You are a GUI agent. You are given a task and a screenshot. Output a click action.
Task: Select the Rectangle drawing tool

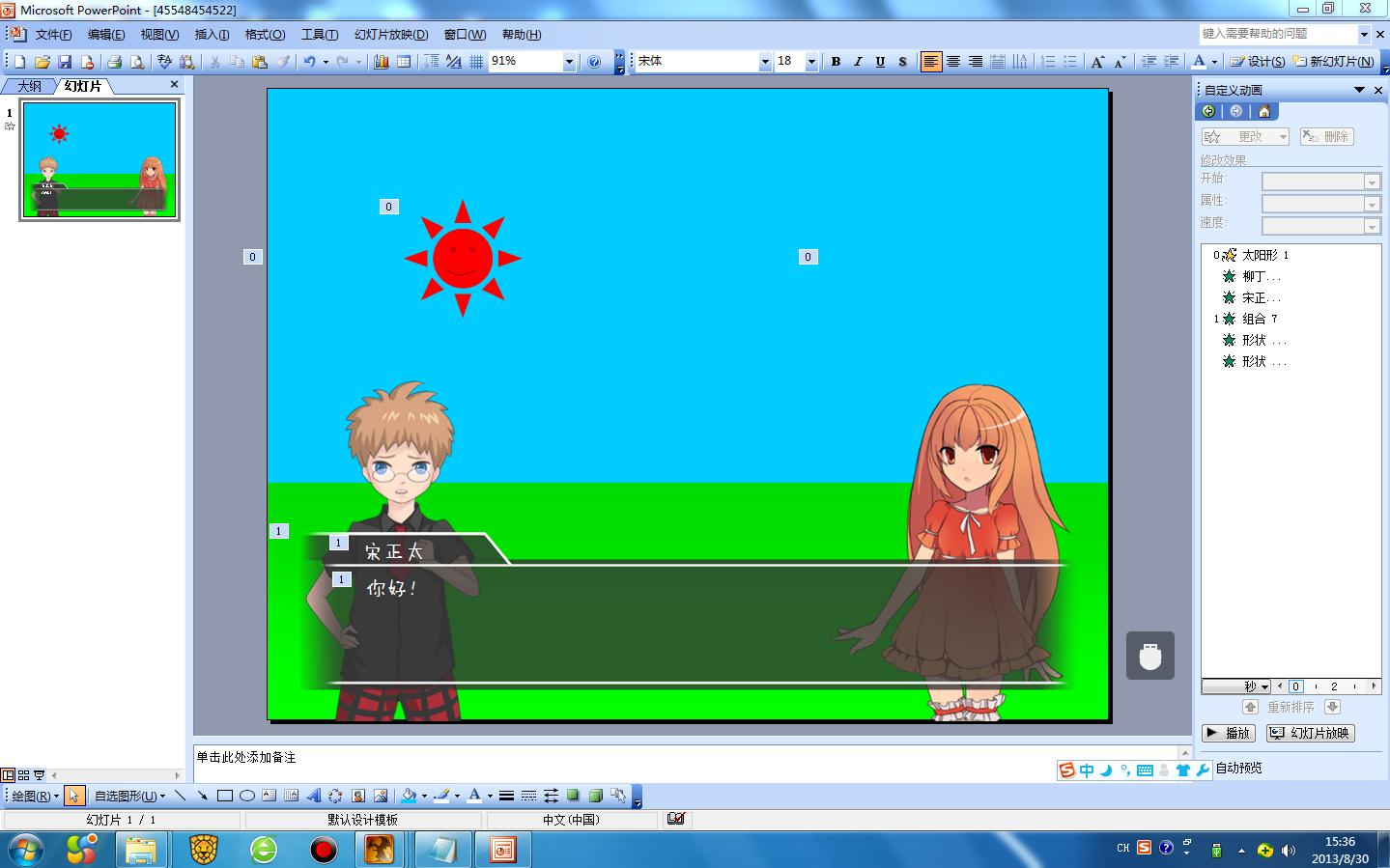[x=225, y=796]
